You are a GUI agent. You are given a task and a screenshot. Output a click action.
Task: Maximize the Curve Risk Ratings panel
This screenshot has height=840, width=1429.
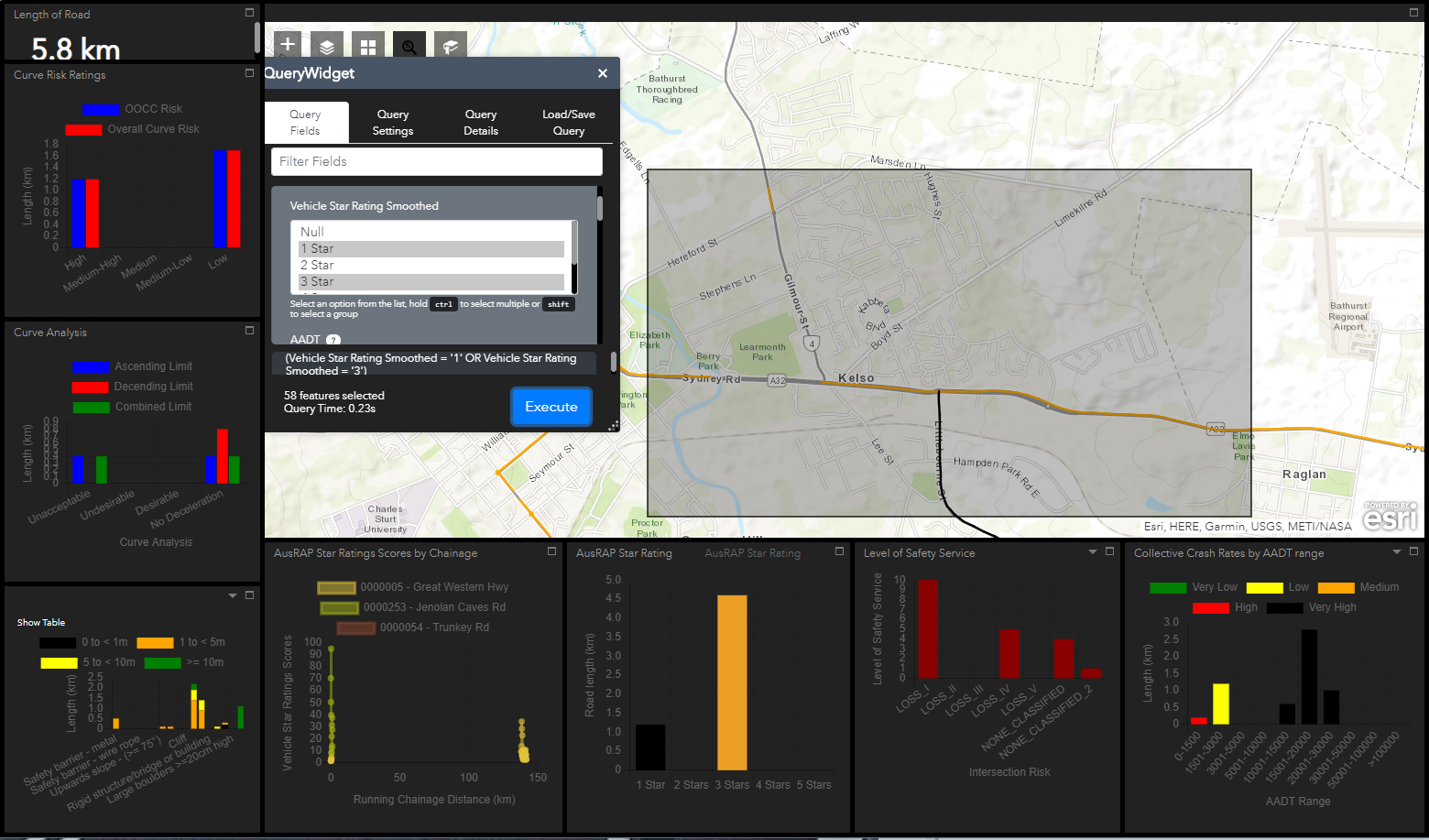click(249, 73)
